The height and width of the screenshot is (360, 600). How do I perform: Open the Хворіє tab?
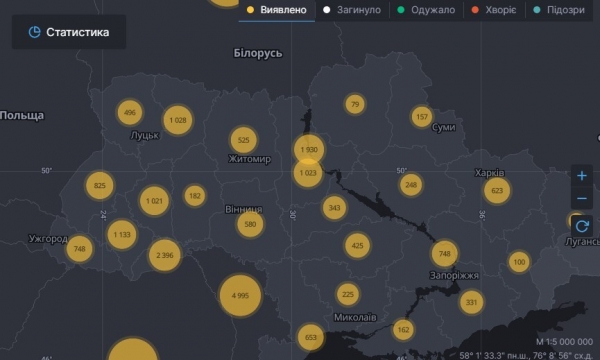tap(494, 10)
